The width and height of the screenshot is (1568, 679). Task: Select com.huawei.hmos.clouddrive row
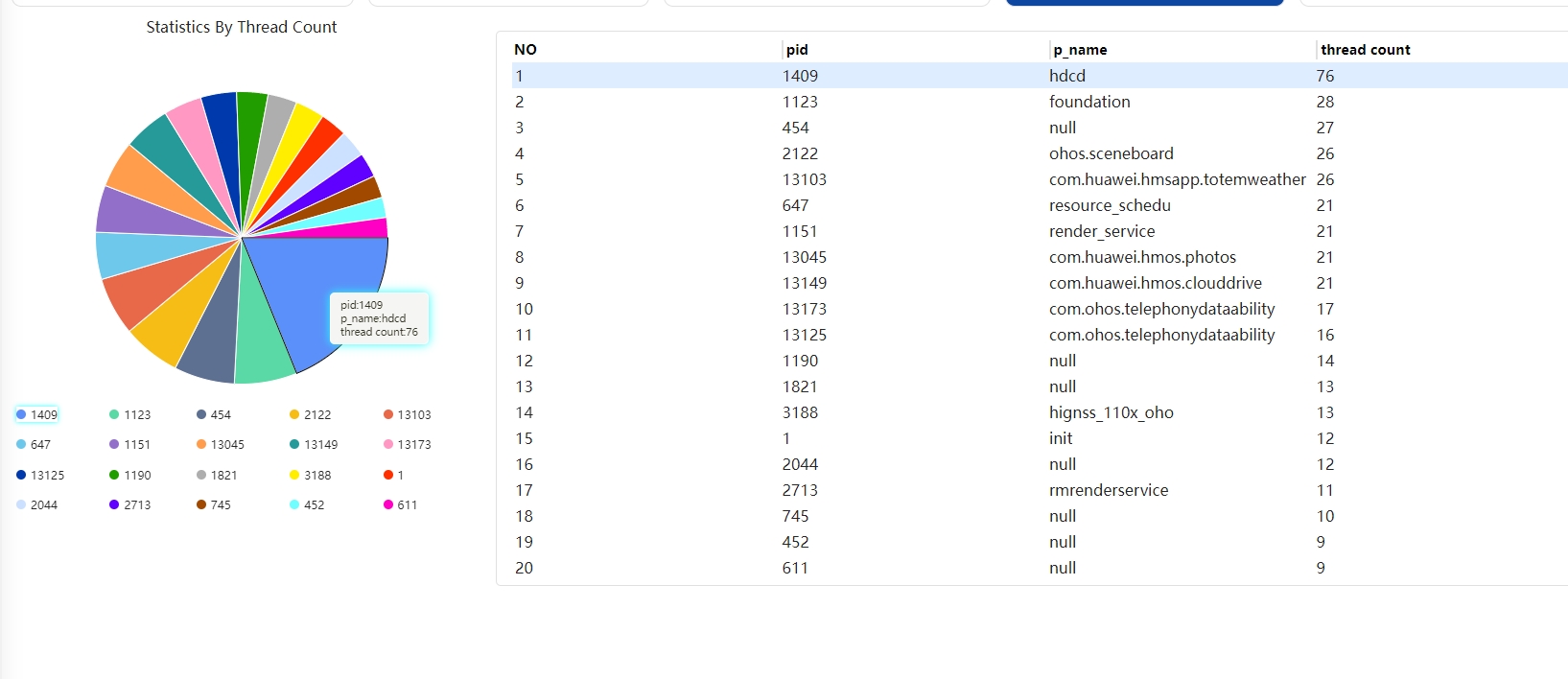(x=1040, y=283)
